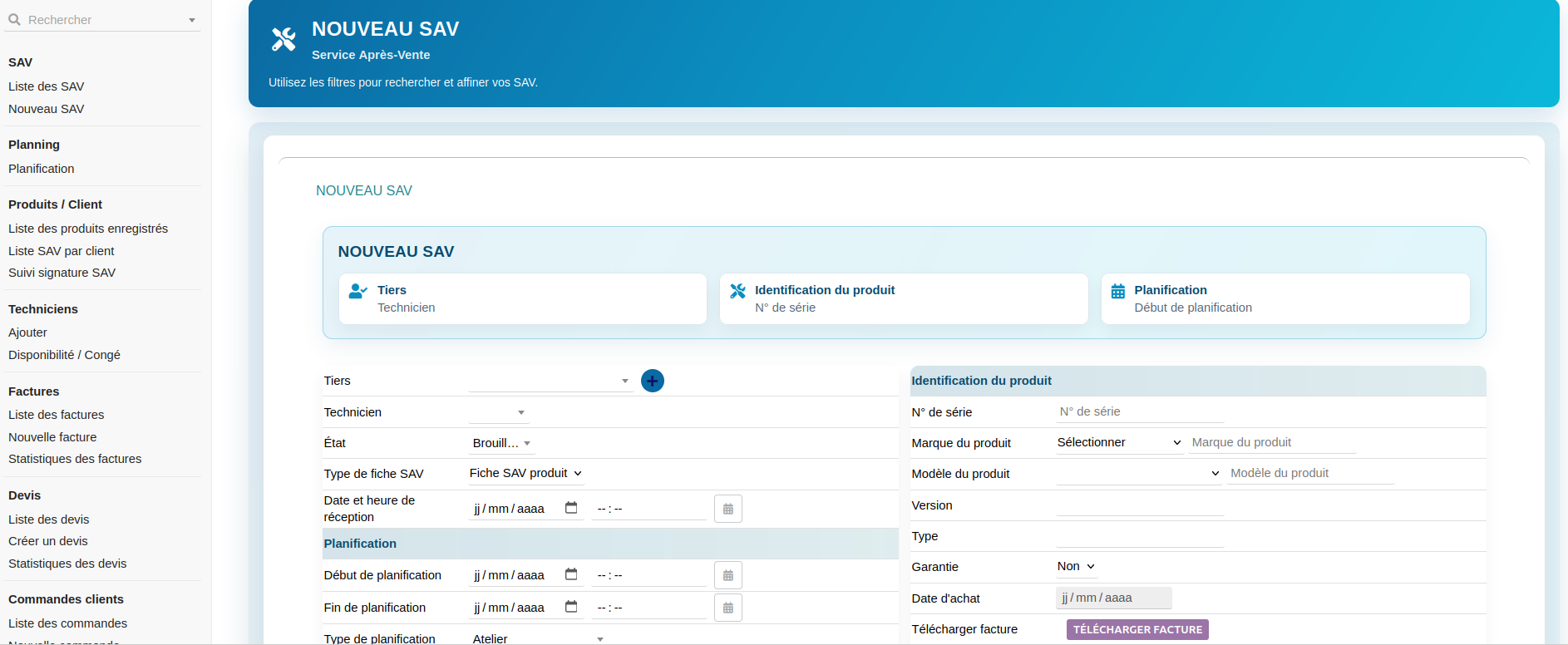The width and height of the screenshot is (1568, 645).
Task: Click calendar button next to Fin de planification time
Action: pos(727,608)
